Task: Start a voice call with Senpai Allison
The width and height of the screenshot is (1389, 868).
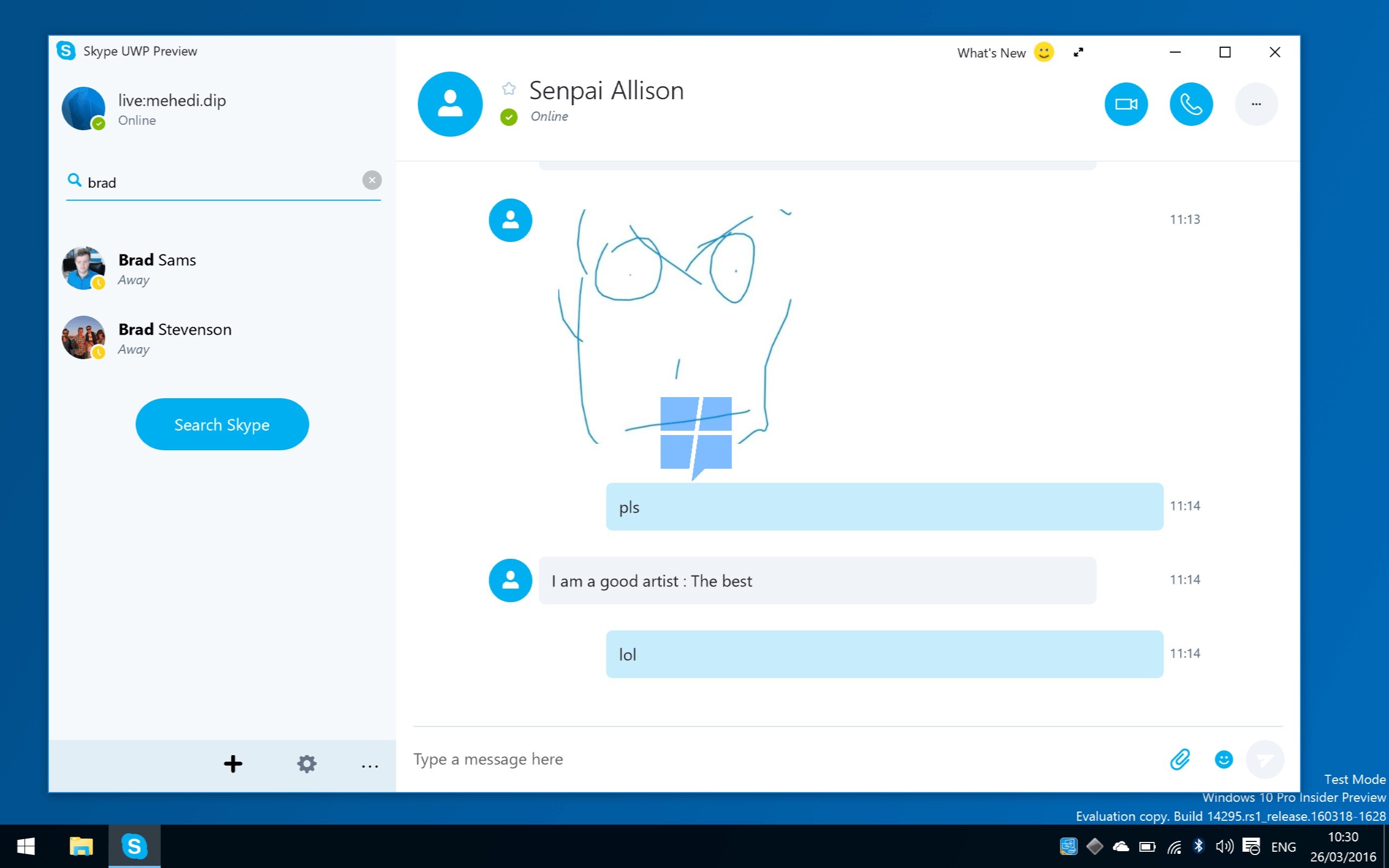Action: click(x=1191, y=104)
